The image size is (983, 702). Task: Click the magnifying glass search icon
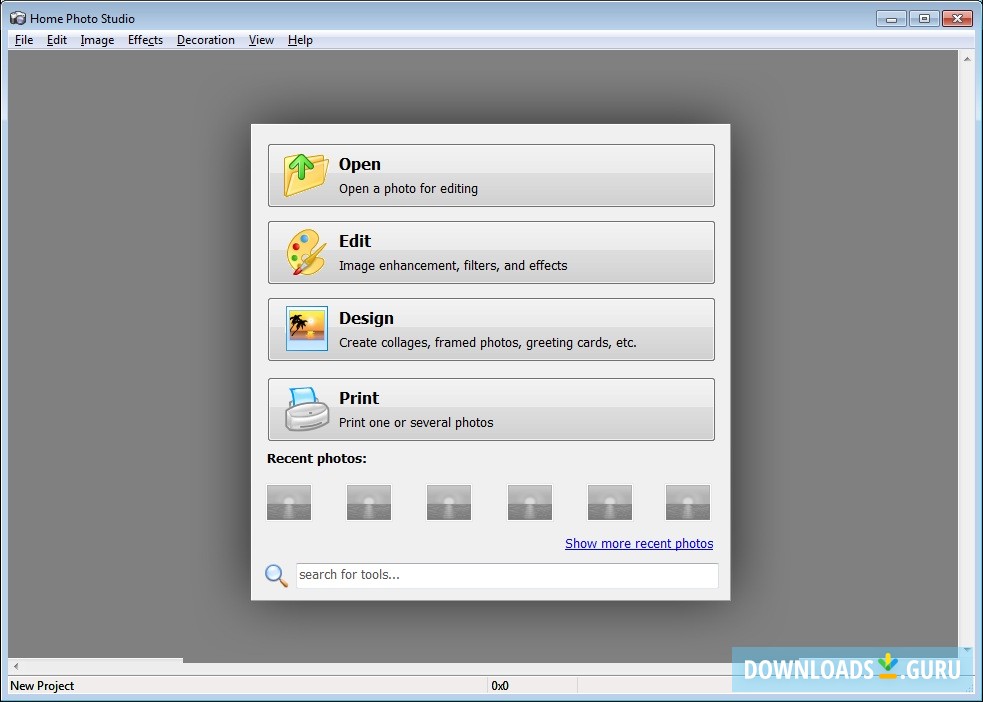(276, 575)
